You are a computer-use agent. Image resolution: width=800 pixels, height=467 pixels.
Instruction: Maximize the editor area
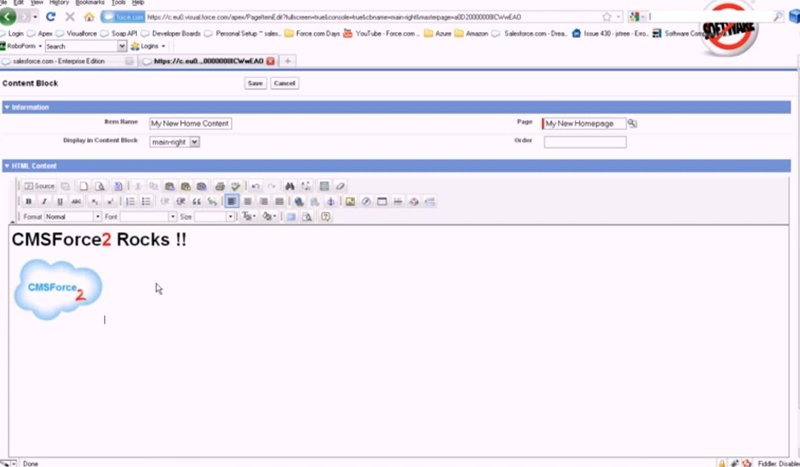coord(291,217)
